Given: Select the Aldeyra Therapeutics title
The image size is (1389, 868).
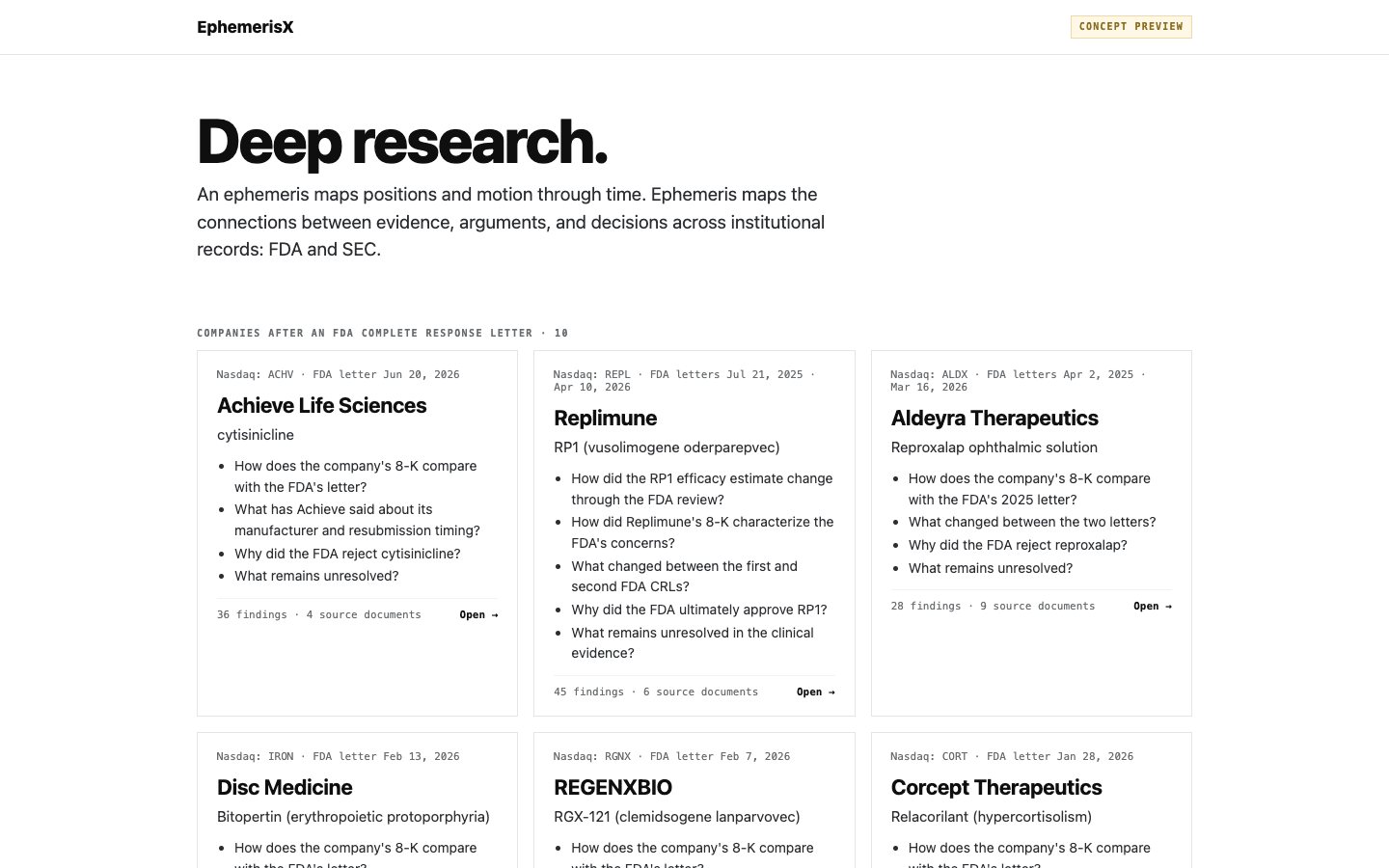Looking at the screenshot, I should pos(994,419).
